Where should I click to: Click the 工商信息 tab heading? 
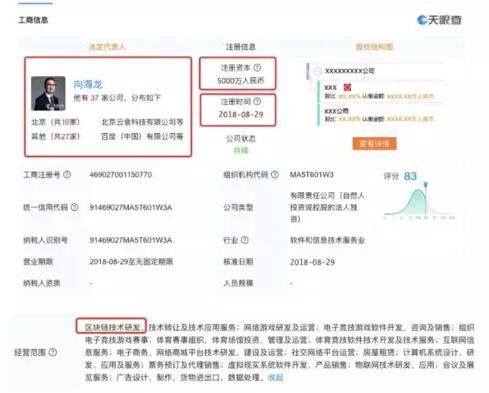[x=33, y=20]
